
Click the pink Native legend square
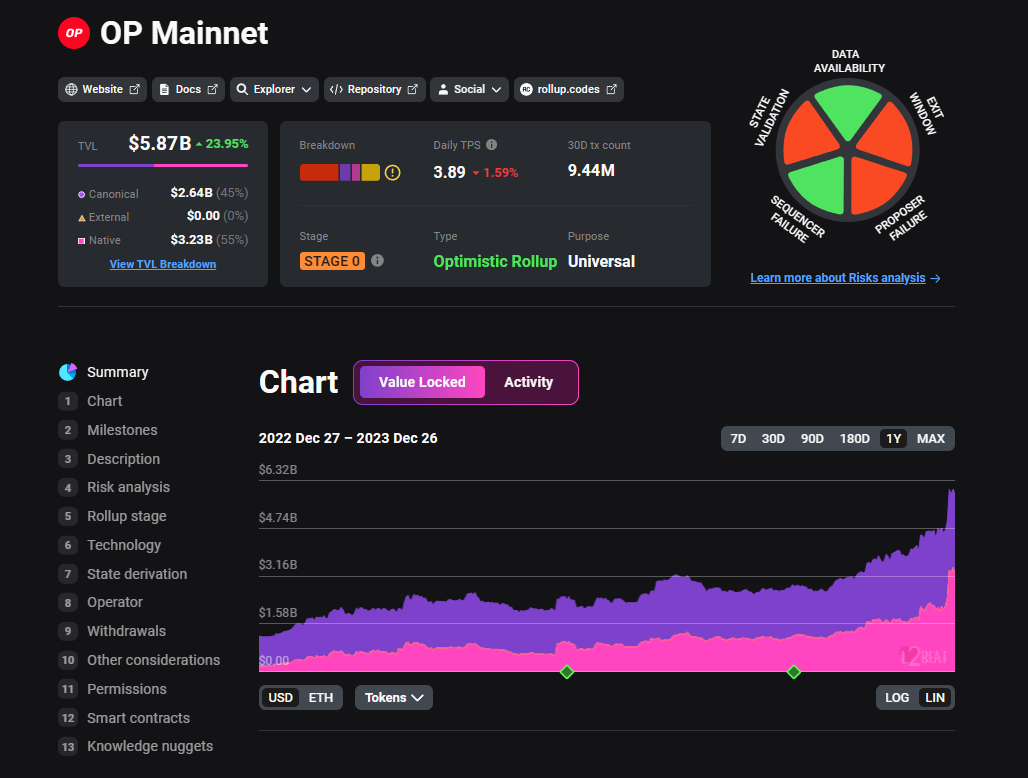pos(81,241)
